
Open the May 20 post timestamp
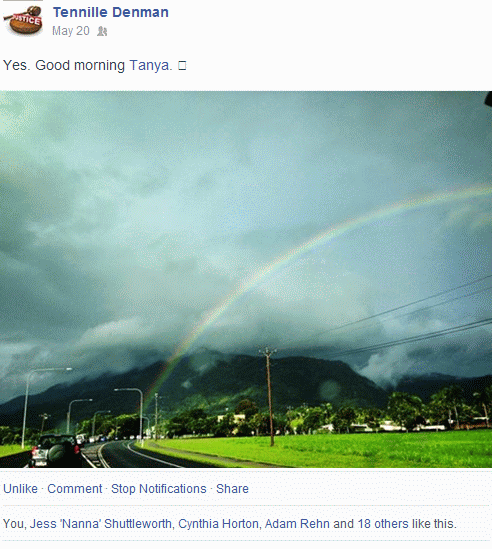point(71,31)
